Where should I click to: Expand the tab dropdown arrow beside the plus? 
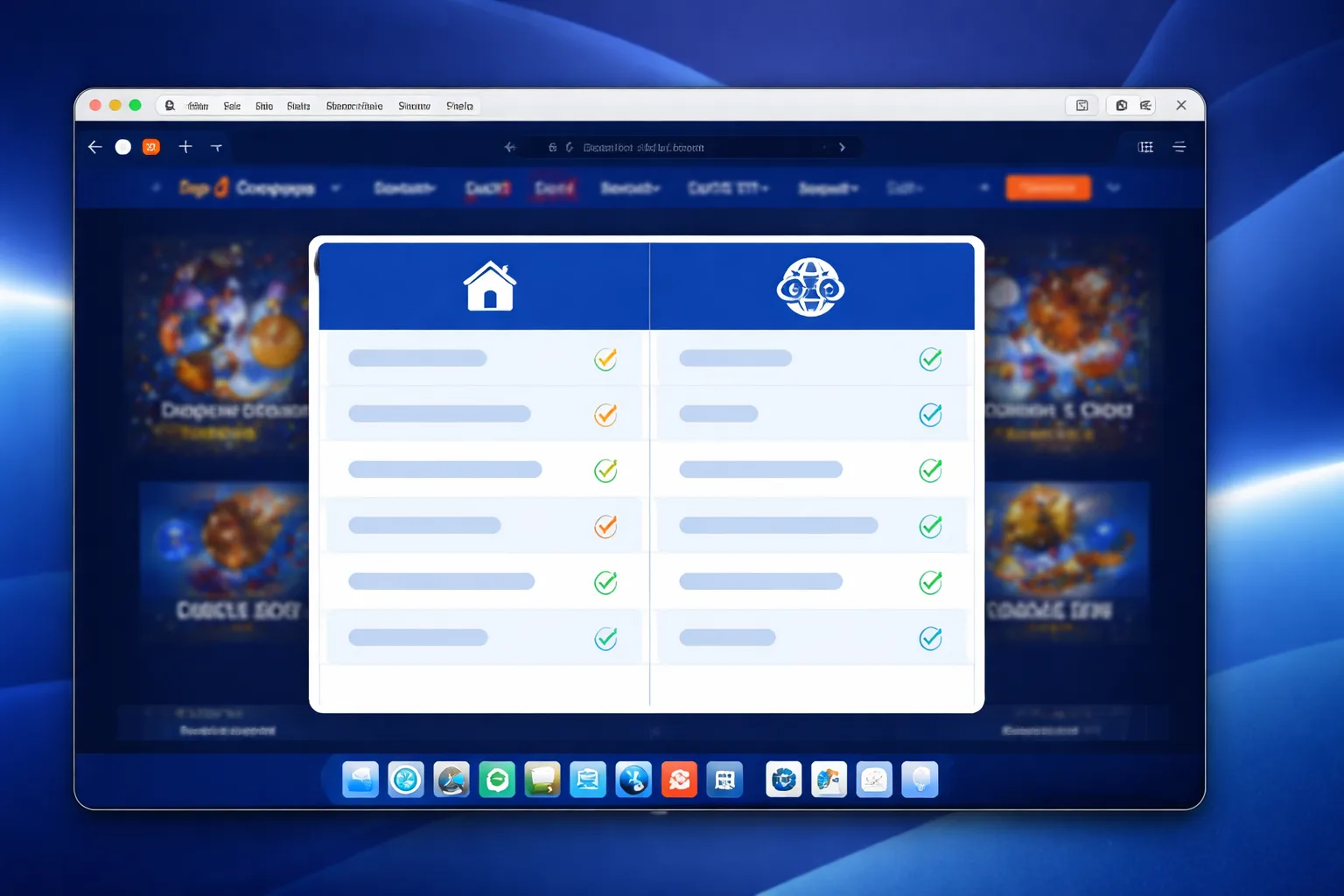[x=216, y=147]
